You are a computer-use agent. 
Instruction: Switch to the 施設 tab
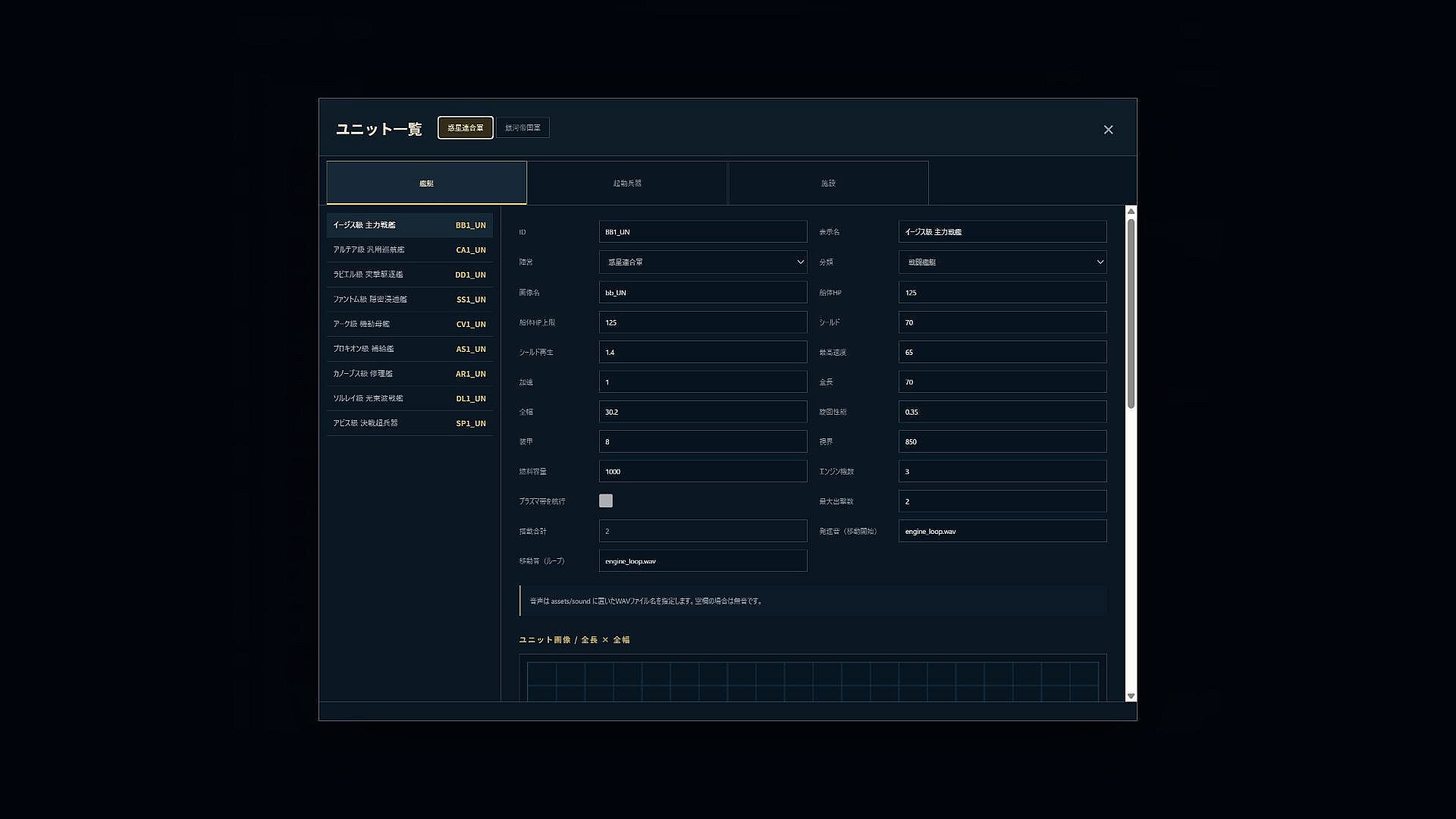tap(828, 183)
